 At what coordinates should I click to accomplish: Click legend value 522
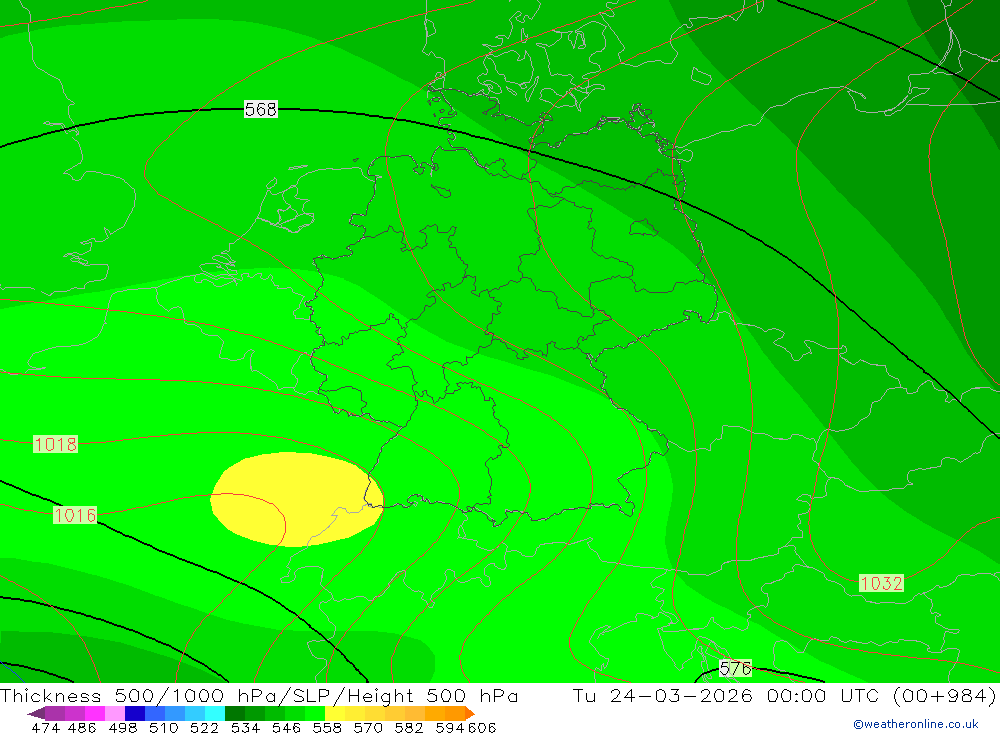[x=204, y=727]
